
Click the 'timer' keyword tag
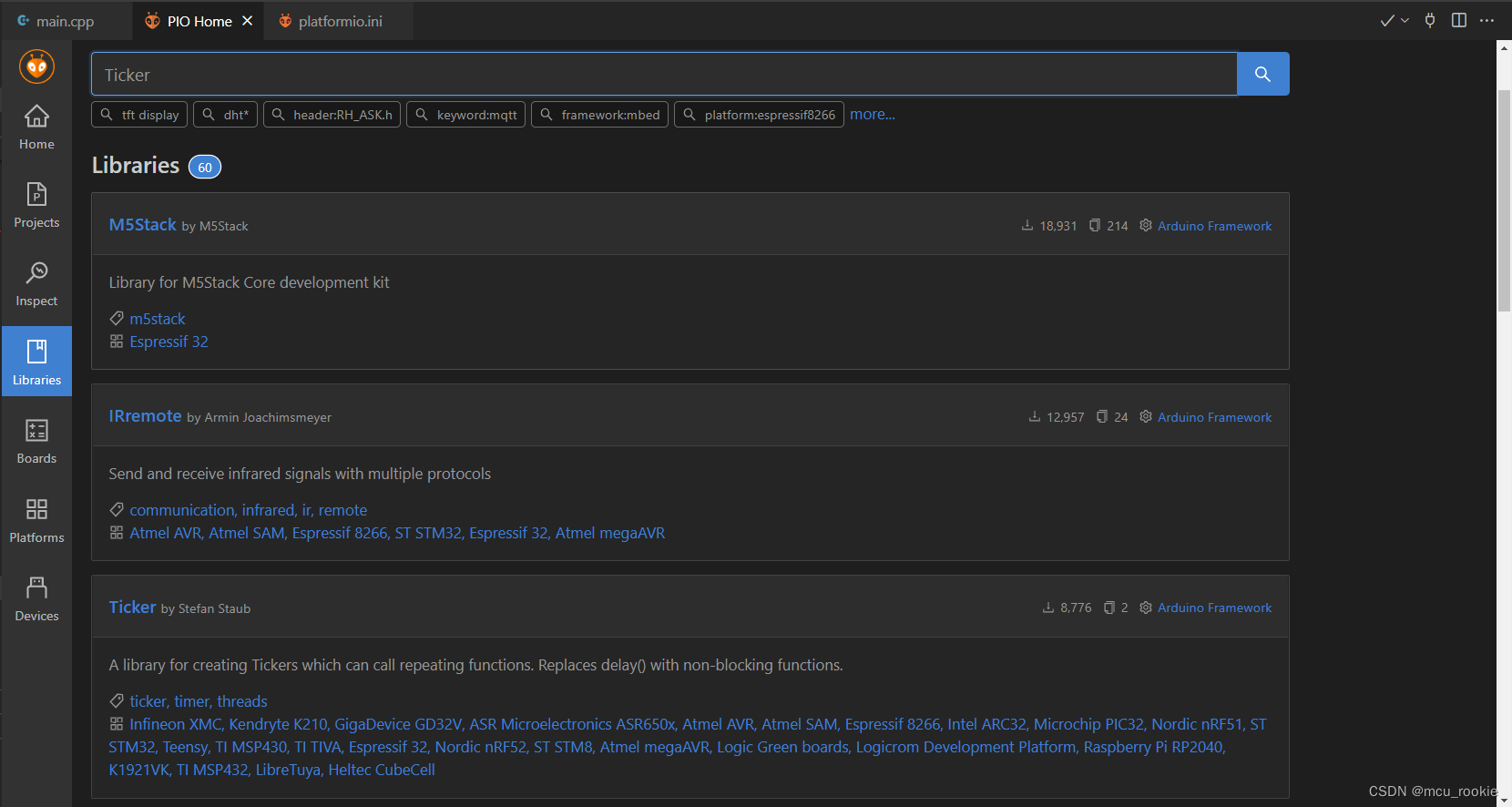click(x=192, y=701)
